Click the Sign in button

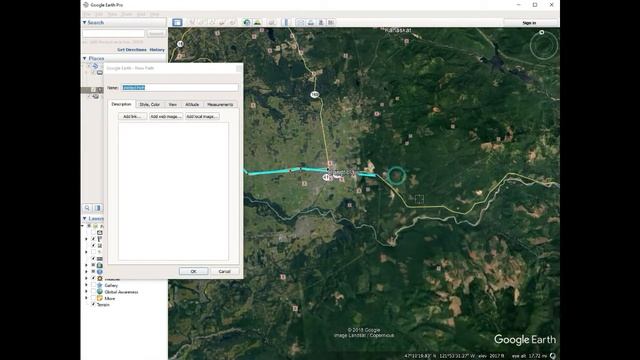coord(529,23)
